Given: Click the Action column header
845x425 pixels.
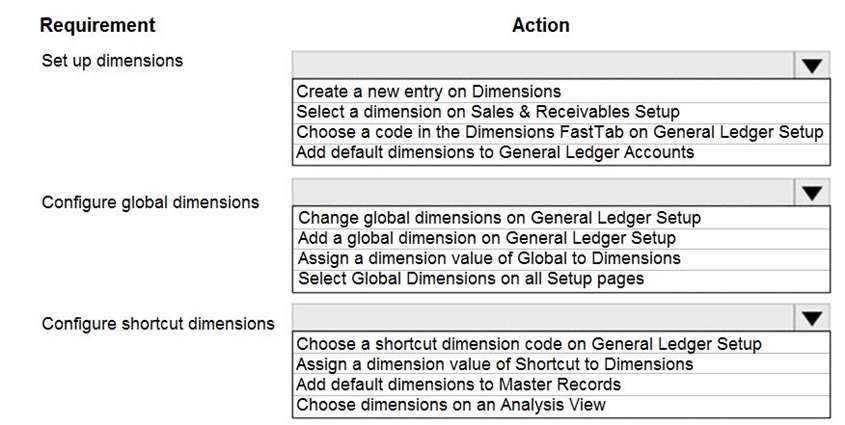Looking at the screenshot, I should [541, 25].
